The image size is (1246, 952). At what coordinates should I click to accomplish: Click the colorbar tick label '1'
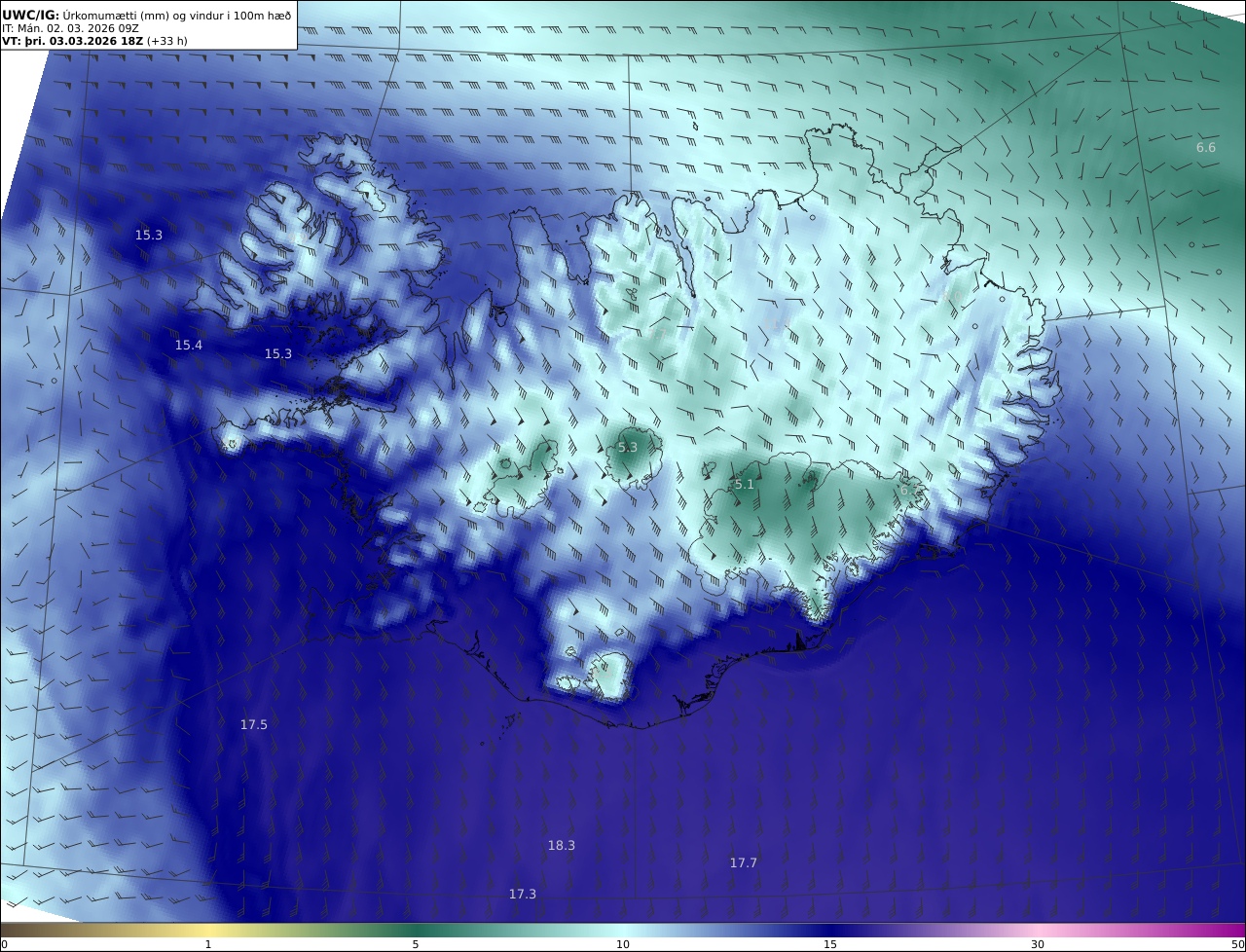[x=208, y=944]
